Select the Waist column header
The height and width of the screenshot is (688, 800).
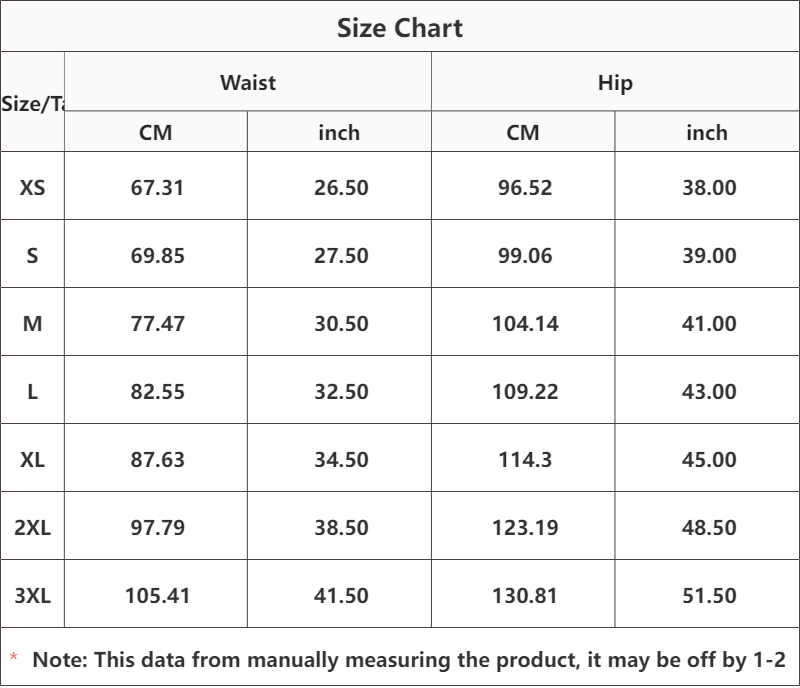pos(248,82)
